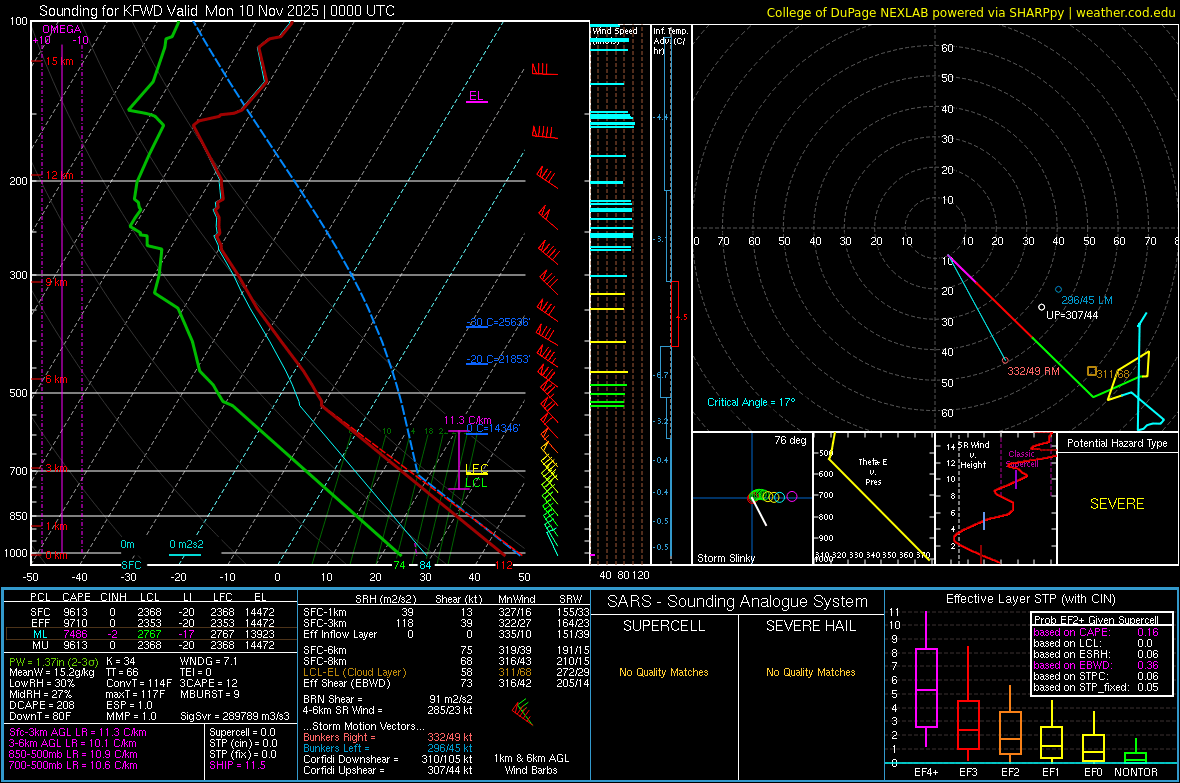This screenshot has width=1180, height=783.
Task: Select the SFC parcel row
Action: point(150,611)
